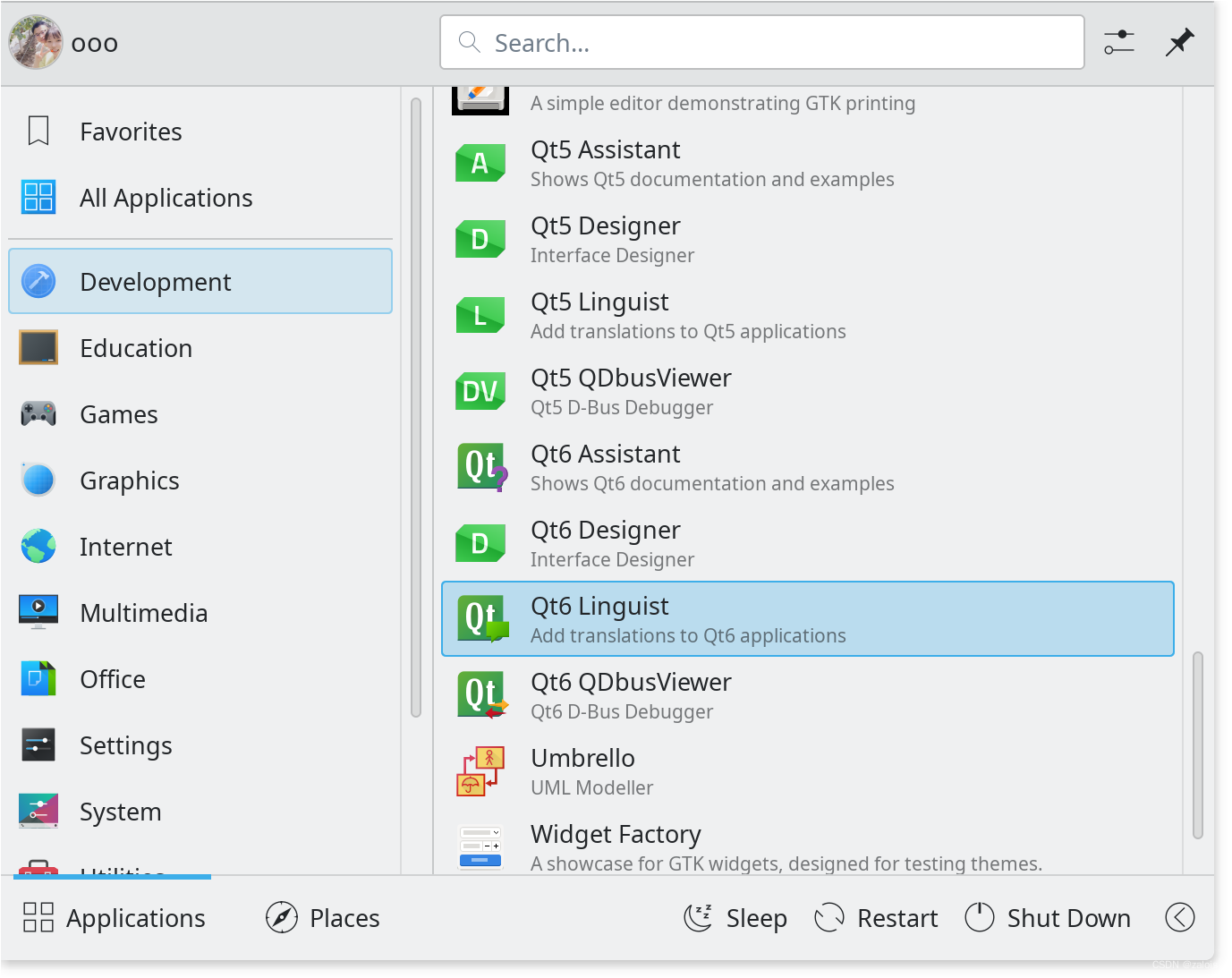Click the Internet globe icon

tap(38, 546)
